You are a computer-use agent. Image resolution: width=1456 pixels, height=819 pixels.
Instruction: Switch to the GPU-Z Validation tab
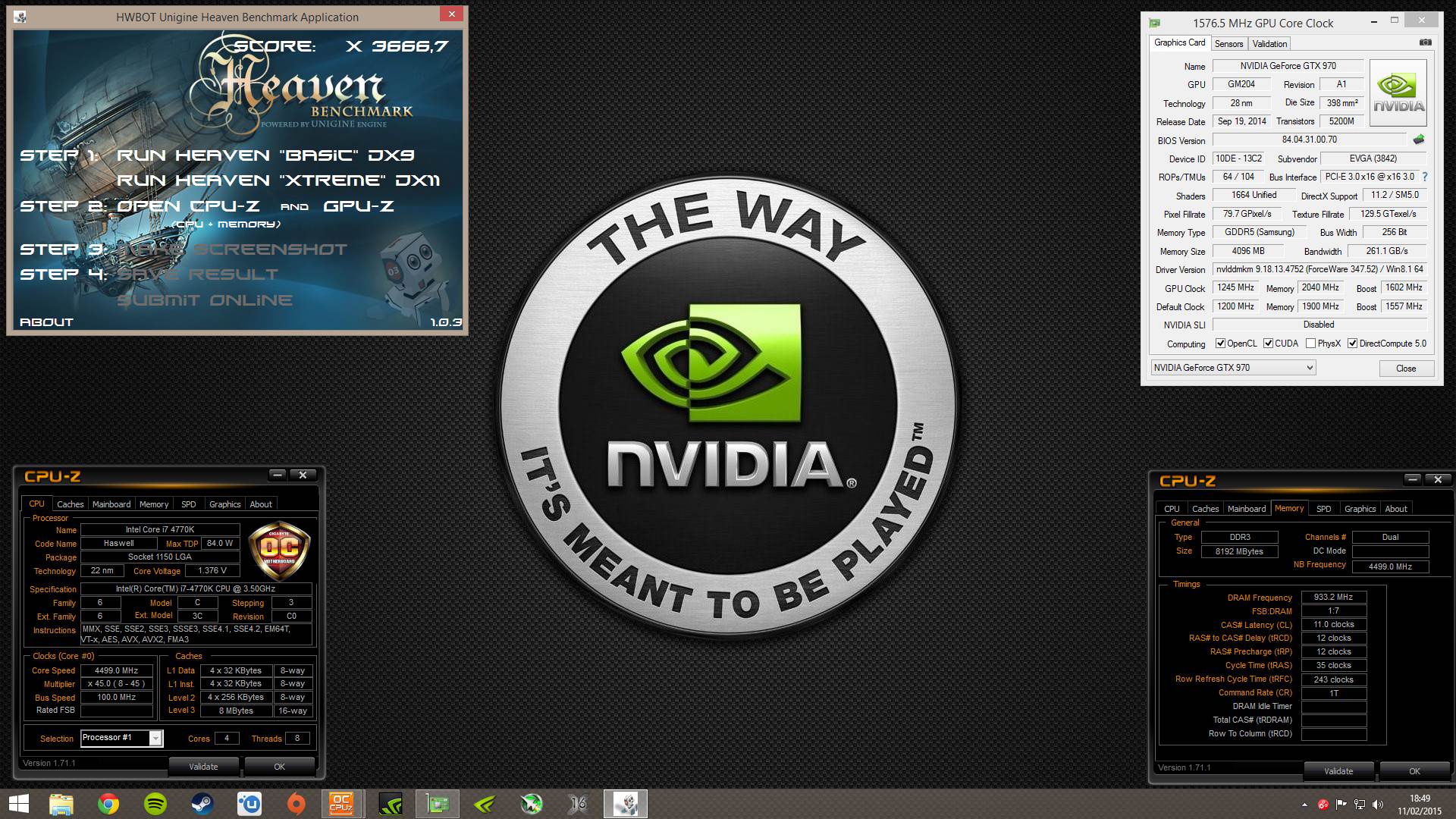(1269, 44)
